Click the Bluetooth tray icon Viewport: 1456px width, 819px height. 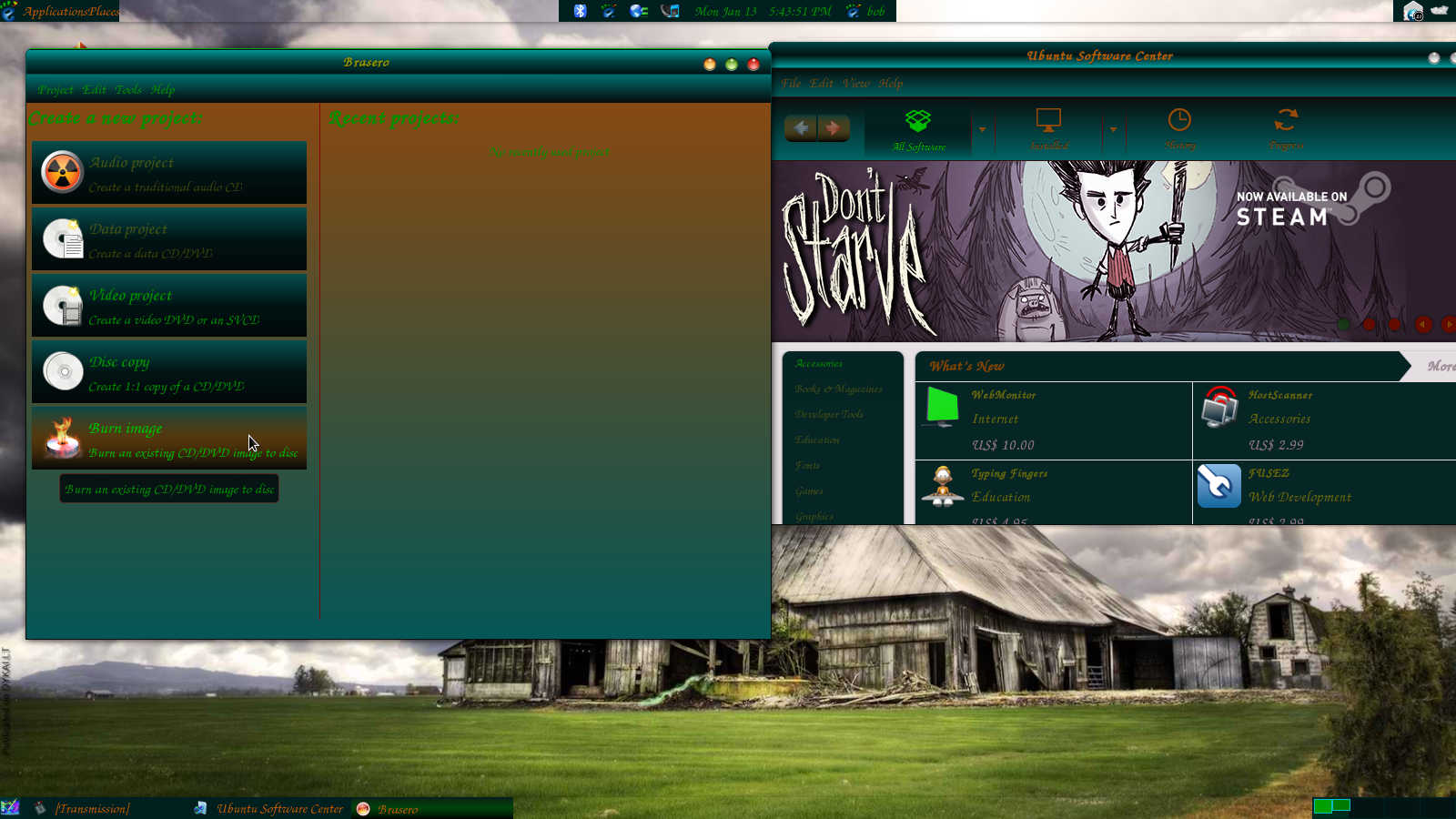tap(581, 11)
